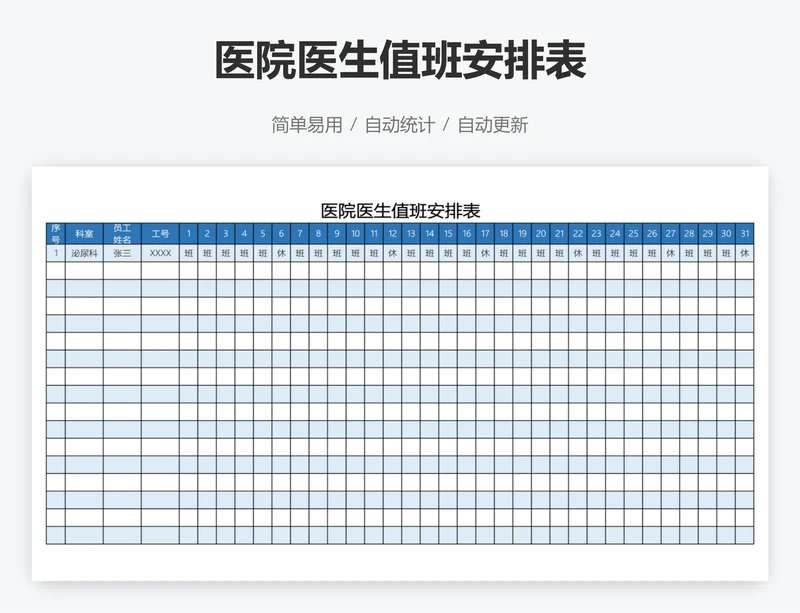The image size is (800, 613).
Task: Click the day 30 column header
Action: (x=726, y=234)
